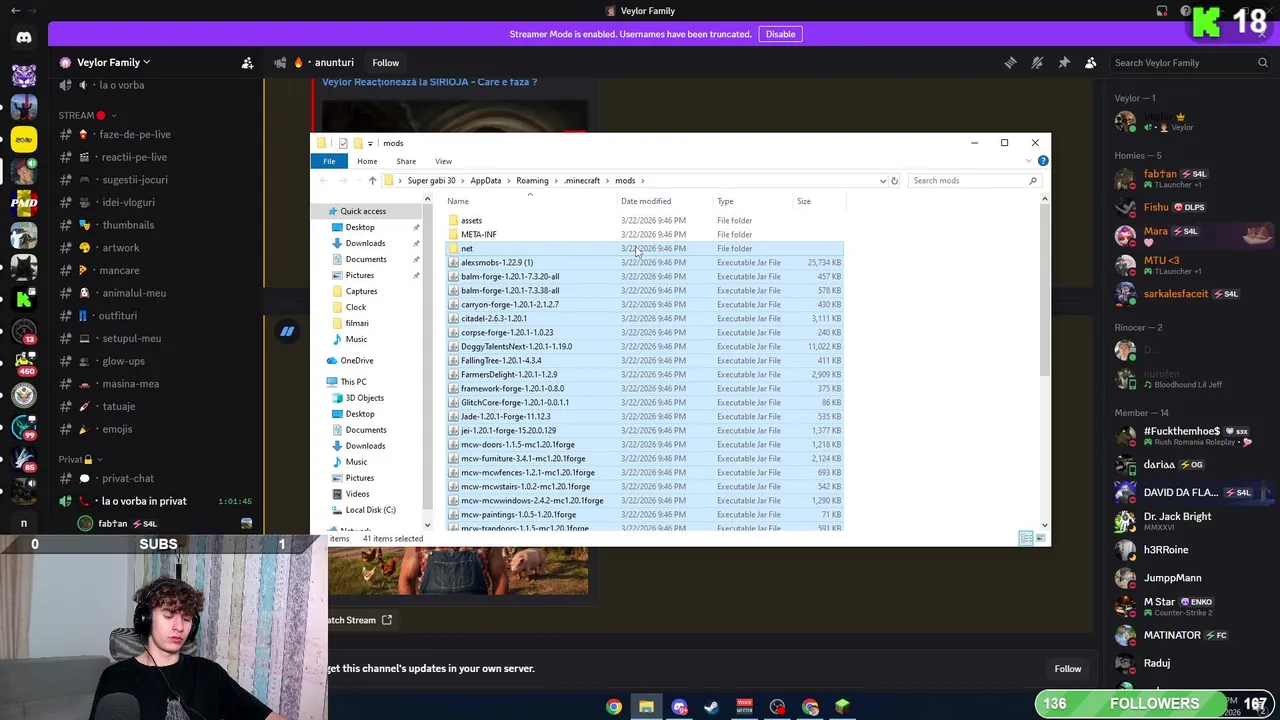Open the Veylor Reacționează la SIRIOJA link
The image size is (1280, 720).
(429, 82)
